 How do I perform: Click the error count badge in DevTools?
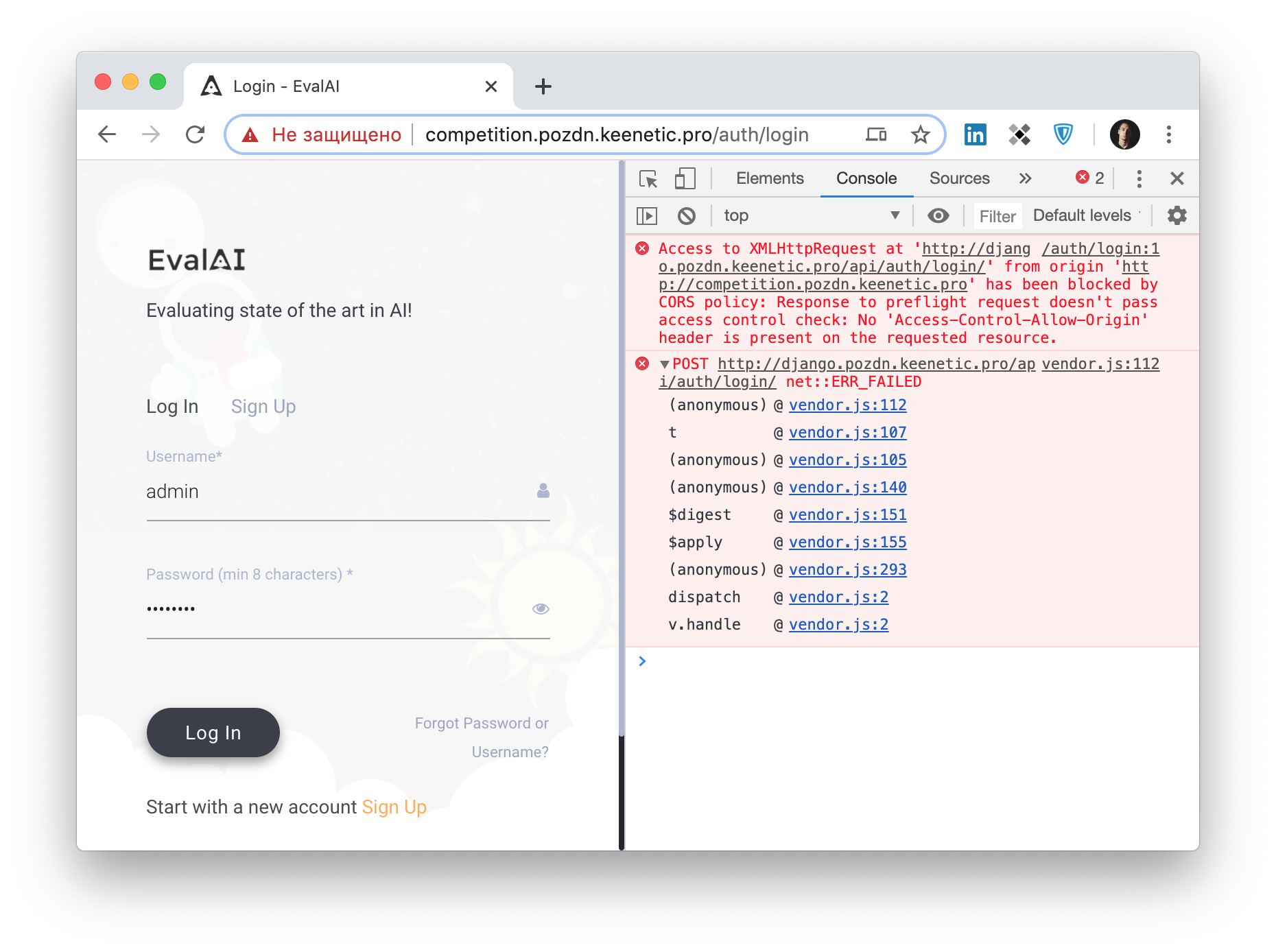pos(1089,178)
